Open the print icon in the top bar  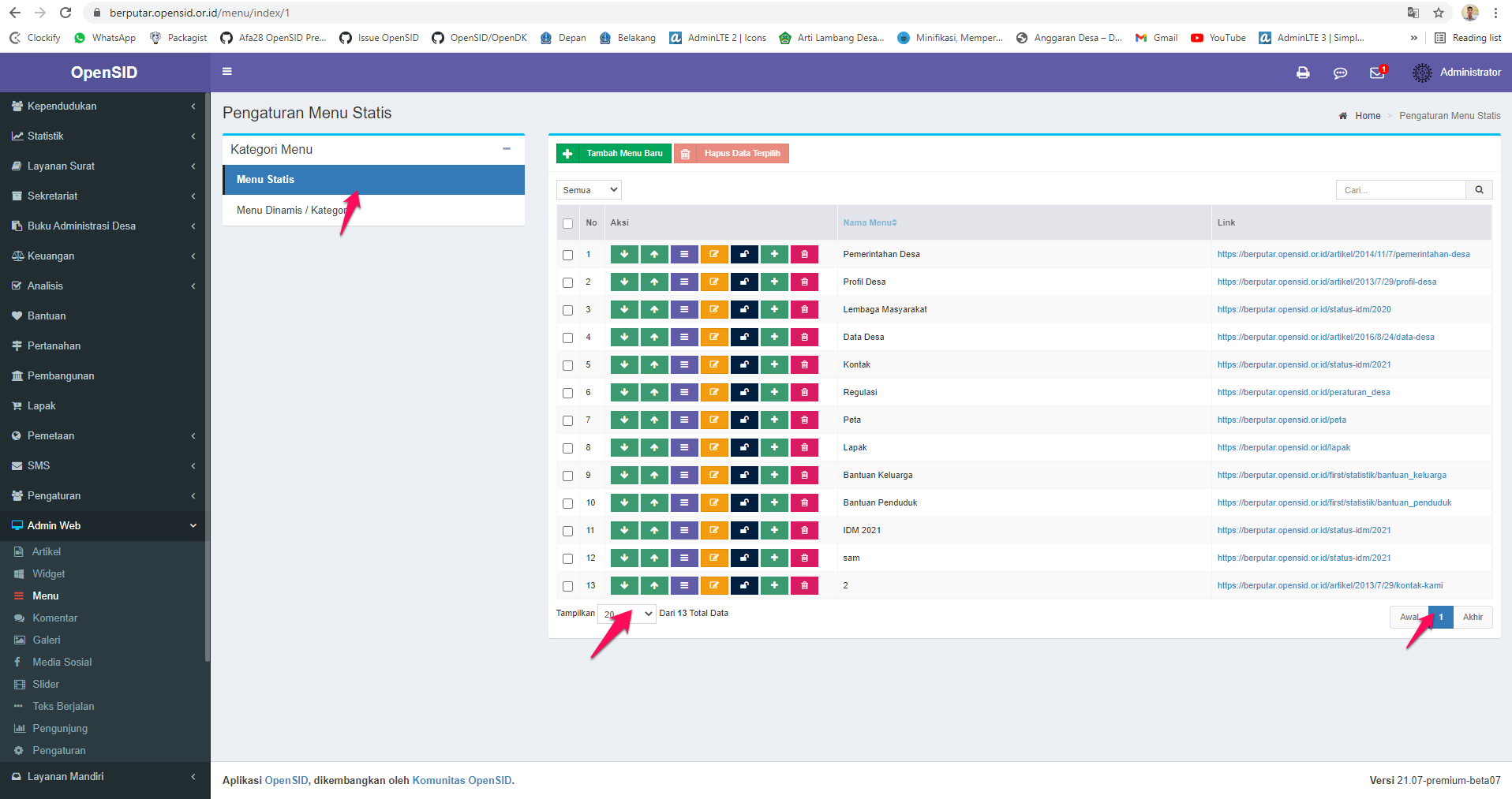pos(1302,73)
